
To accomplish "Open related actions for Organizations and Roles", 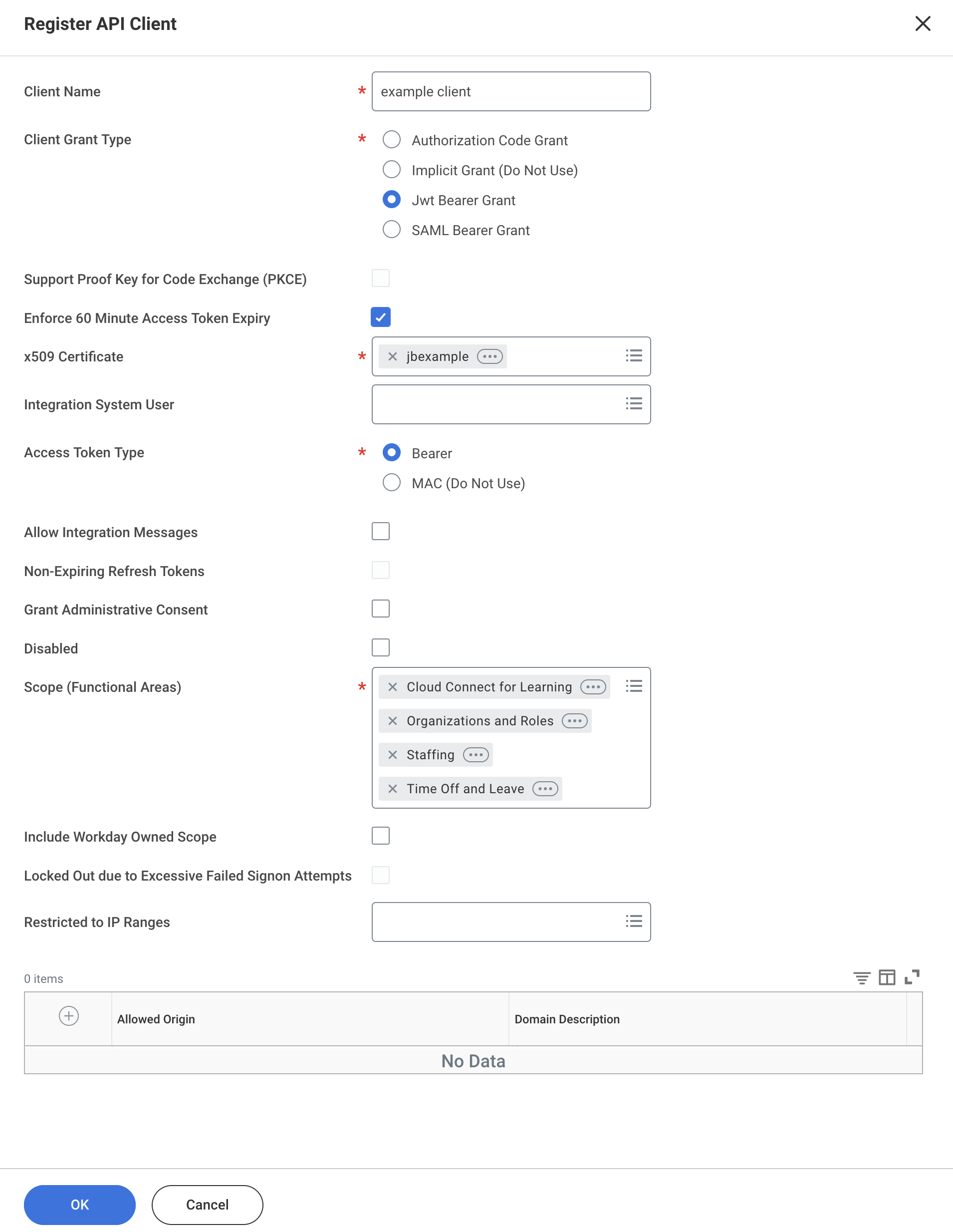I will pos(575,721).
